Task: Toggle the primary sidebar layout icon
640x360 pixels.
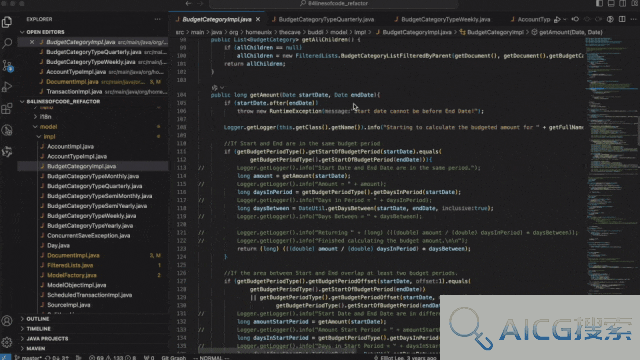Action: 599,3
